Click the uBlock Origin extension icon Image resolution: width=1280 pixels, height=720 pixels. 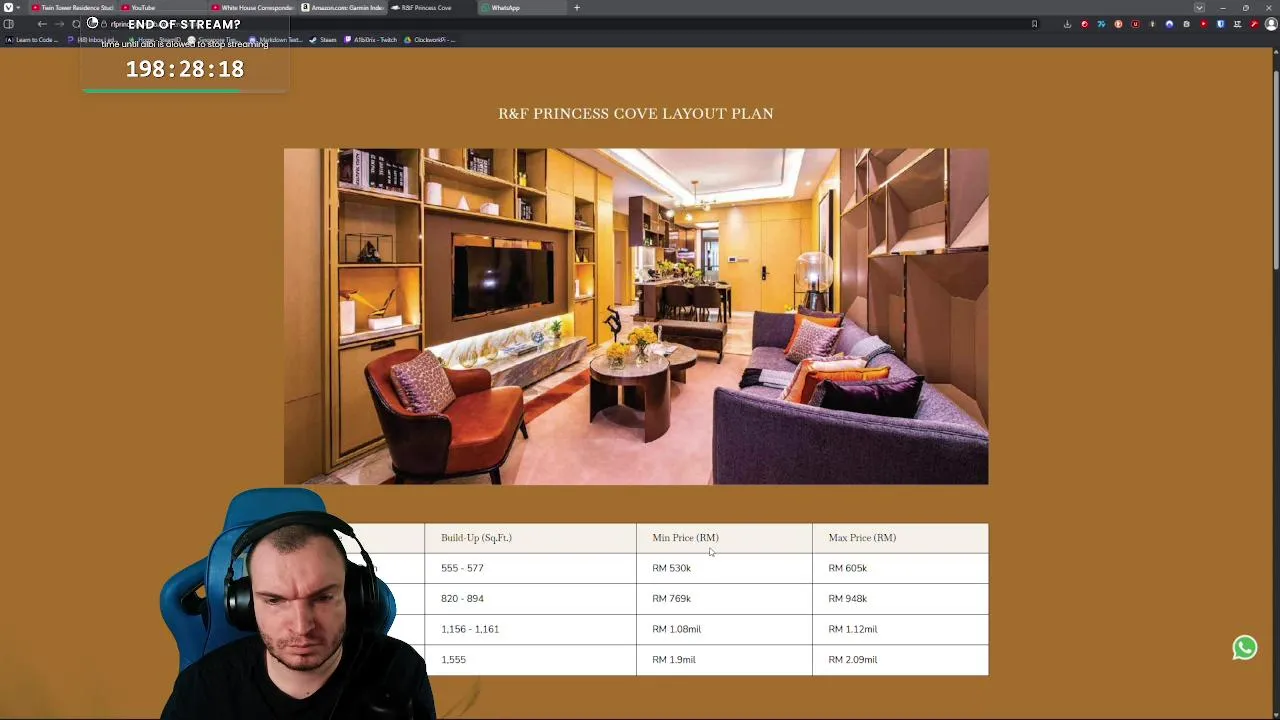pyautogui.click(x=1135, y=24)
